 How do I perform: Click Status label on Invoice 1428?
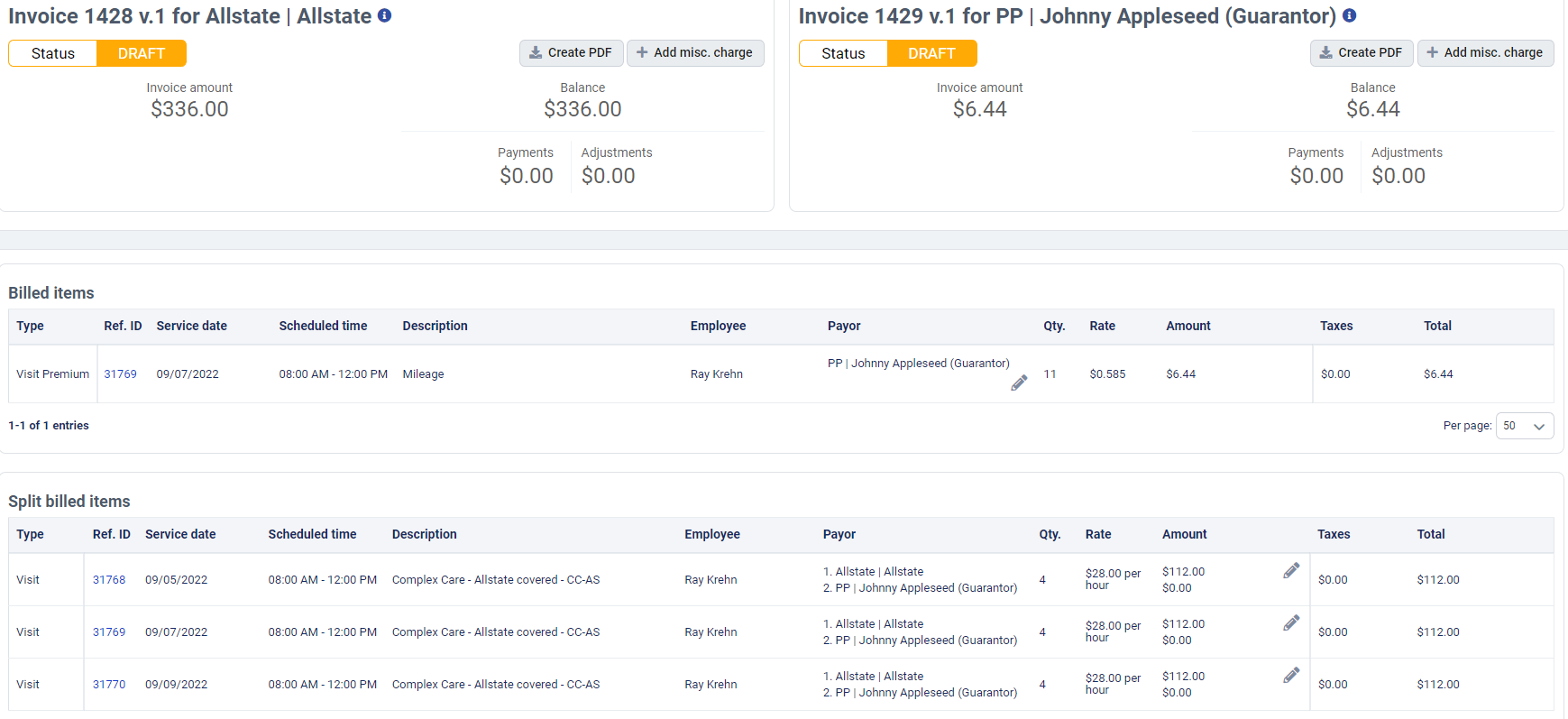tap(53, 53)
